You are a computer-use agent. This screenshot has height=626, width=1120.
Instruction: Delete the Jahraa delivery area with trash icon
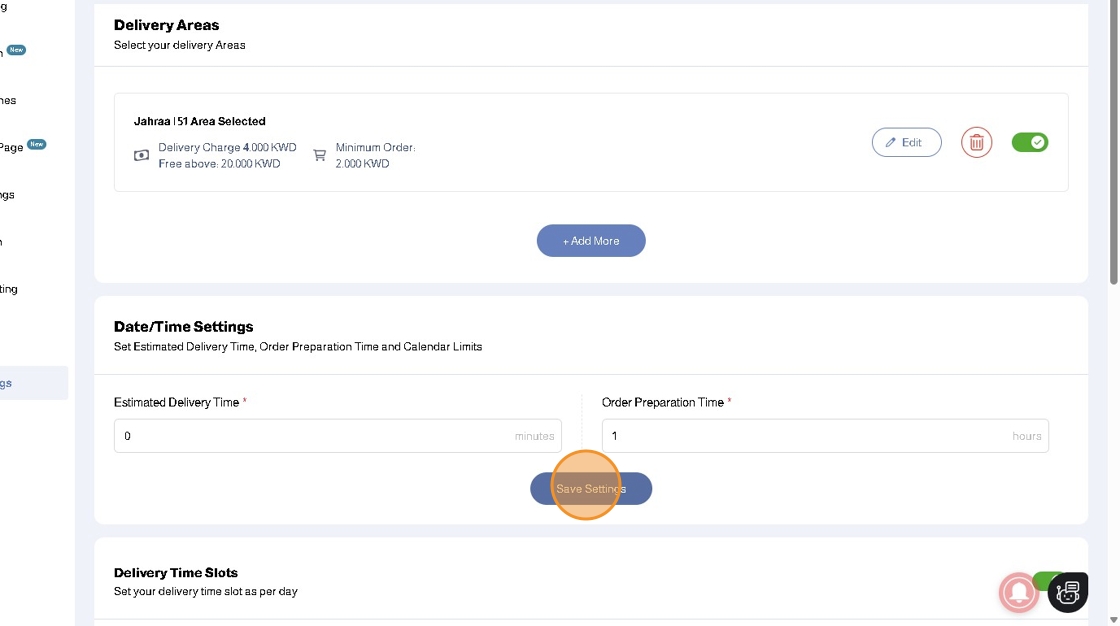point(976,142)
